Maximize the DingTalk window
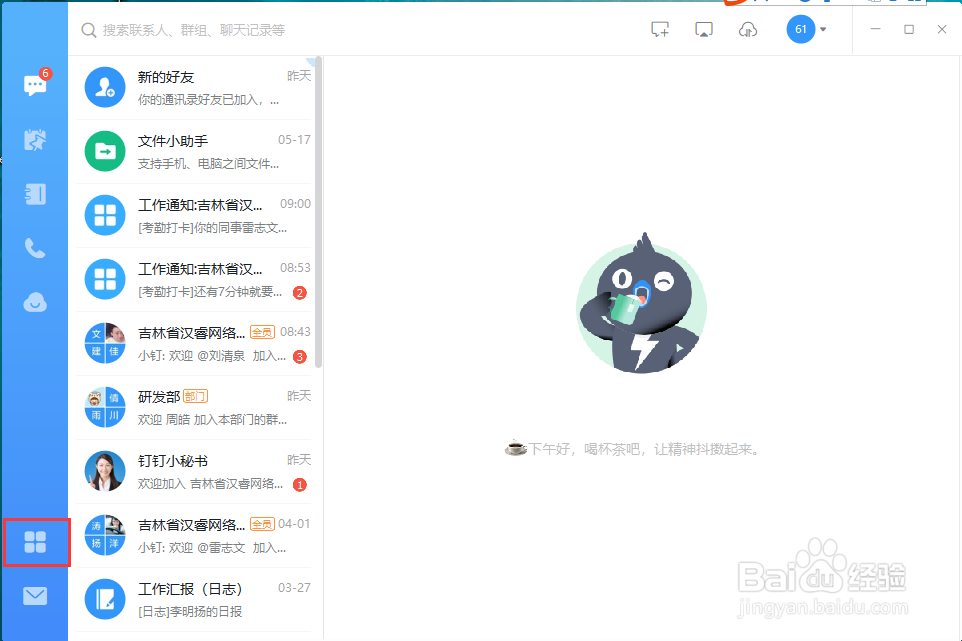The image size is (962, 641). (909, 29)
